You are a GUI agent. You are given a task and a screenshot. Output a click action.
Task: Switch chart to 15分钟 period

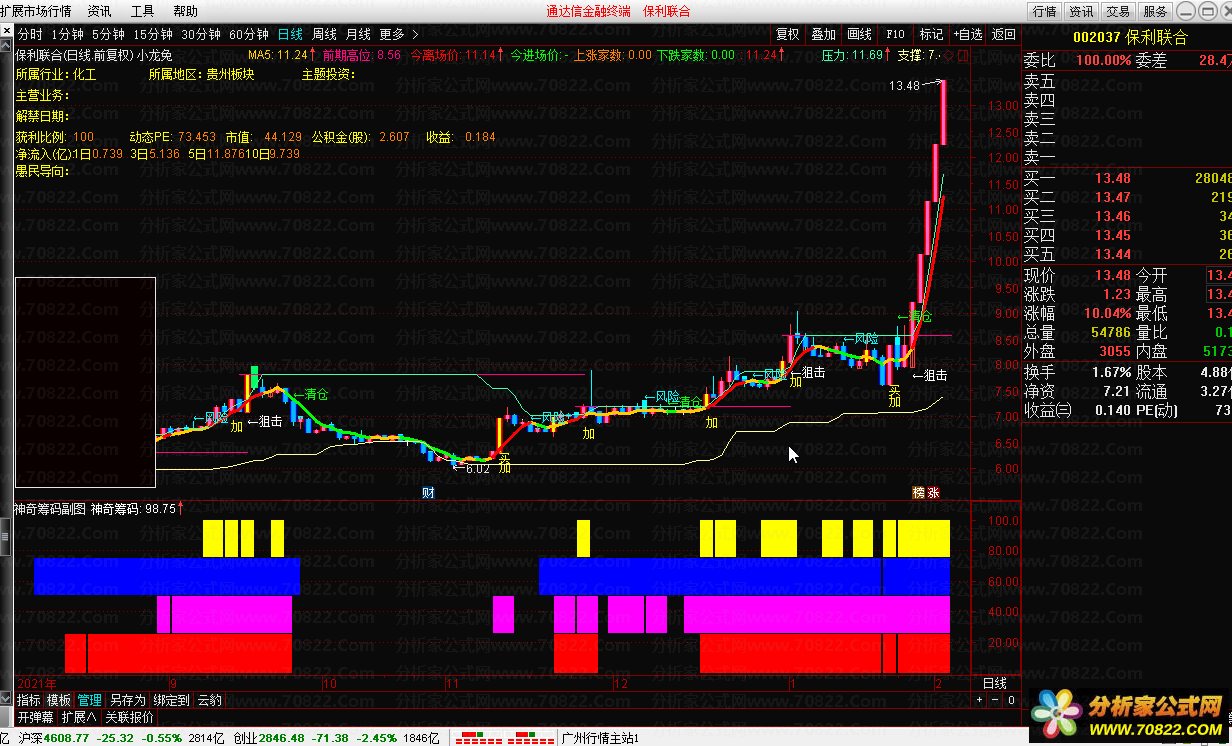(x=153, y=34)
